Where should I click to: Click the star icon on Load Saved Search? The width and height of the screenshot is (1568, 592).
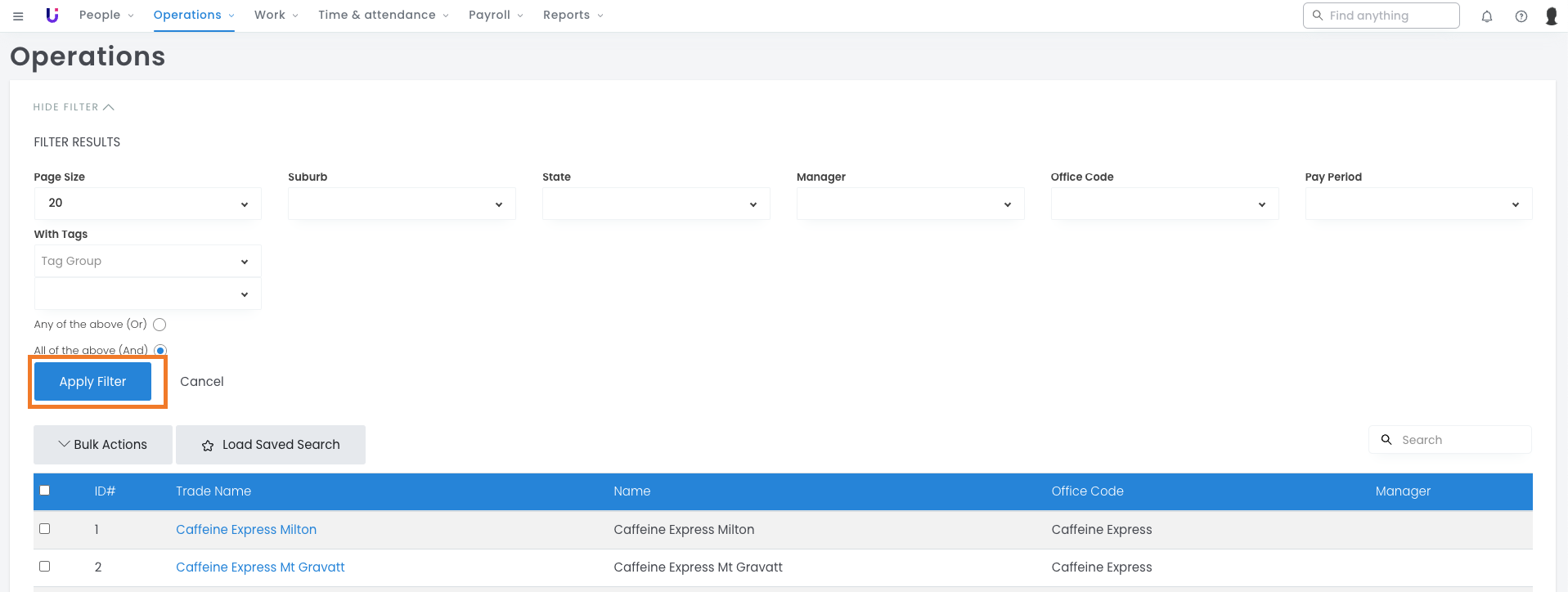[208, 446]
